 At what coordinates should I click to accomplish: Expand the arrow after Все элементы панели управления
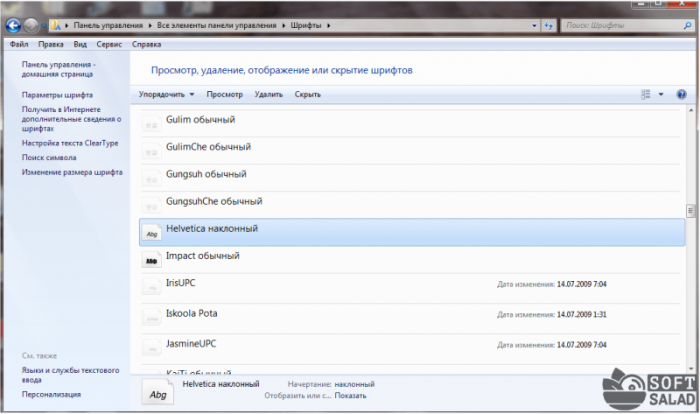point(283,25)
